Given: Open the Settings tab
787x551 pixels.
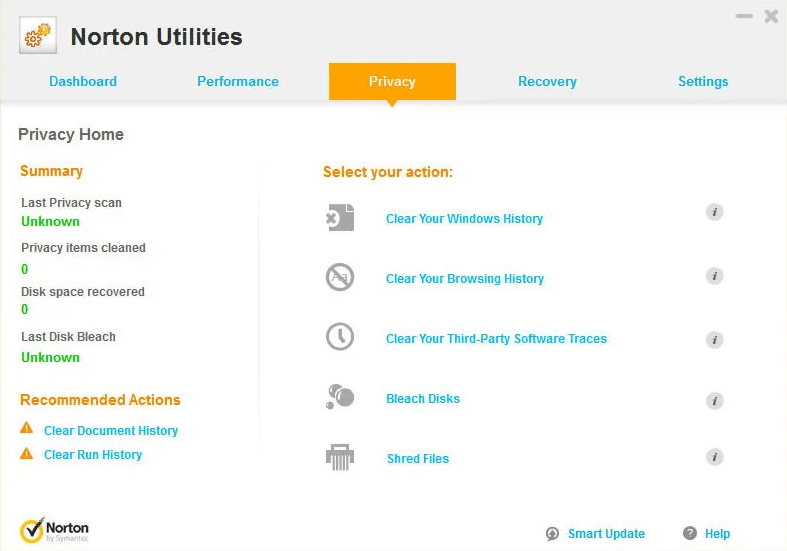Looking at the screenshot, I should click(x=703, y=81).
